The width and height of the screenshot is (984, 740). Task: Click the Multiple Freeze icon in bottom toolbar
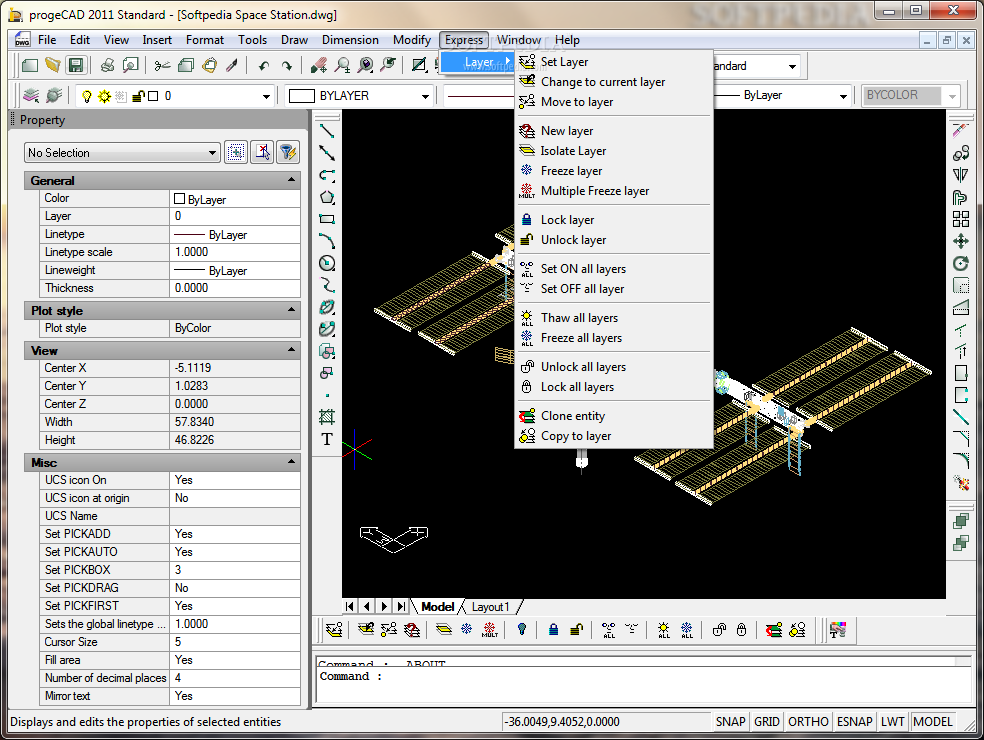pos(489,630)
